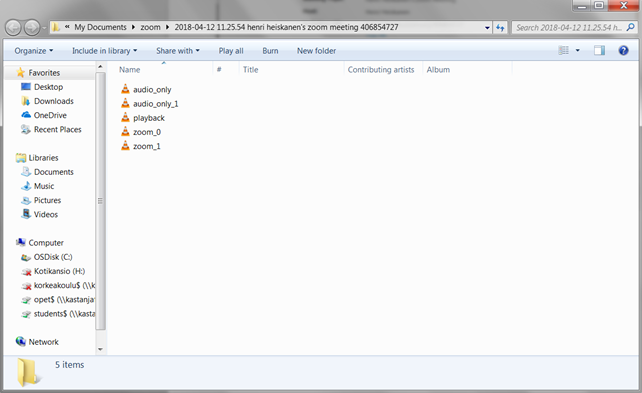The image size is (642, 393).
Task: Select Favorites in navigation pane
Action: coord(44,73)
